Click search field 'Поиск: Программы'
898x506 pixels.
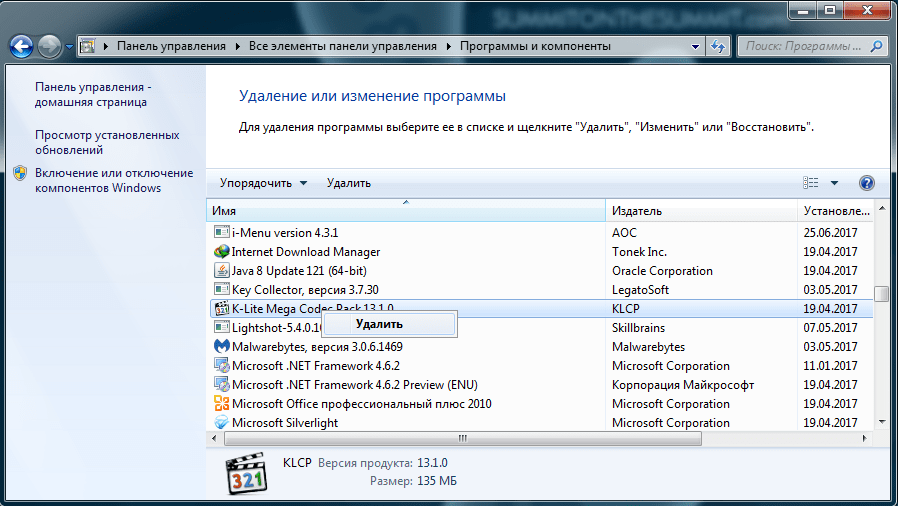(804, 46)
